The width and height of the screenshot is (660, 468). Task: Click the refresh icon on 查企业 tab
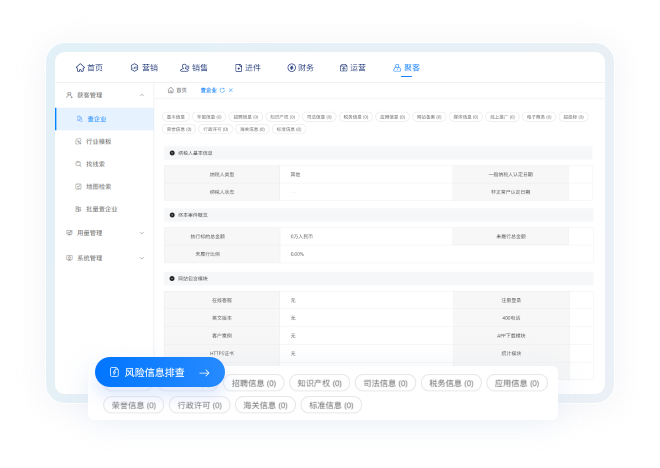tap(222, 90)
